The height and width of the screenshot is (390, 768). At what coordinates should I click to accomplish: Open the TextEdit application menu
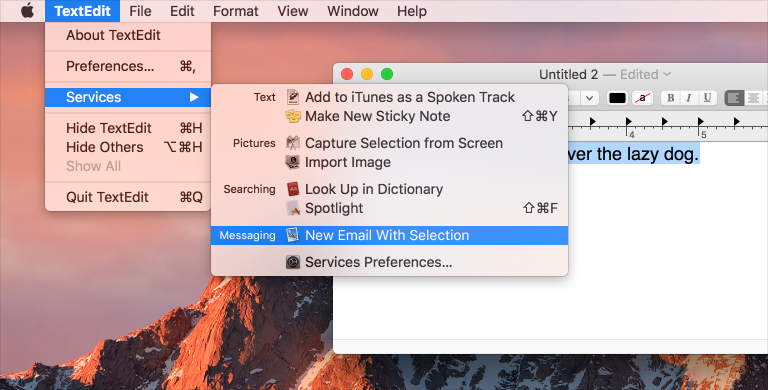coord(82,11)
